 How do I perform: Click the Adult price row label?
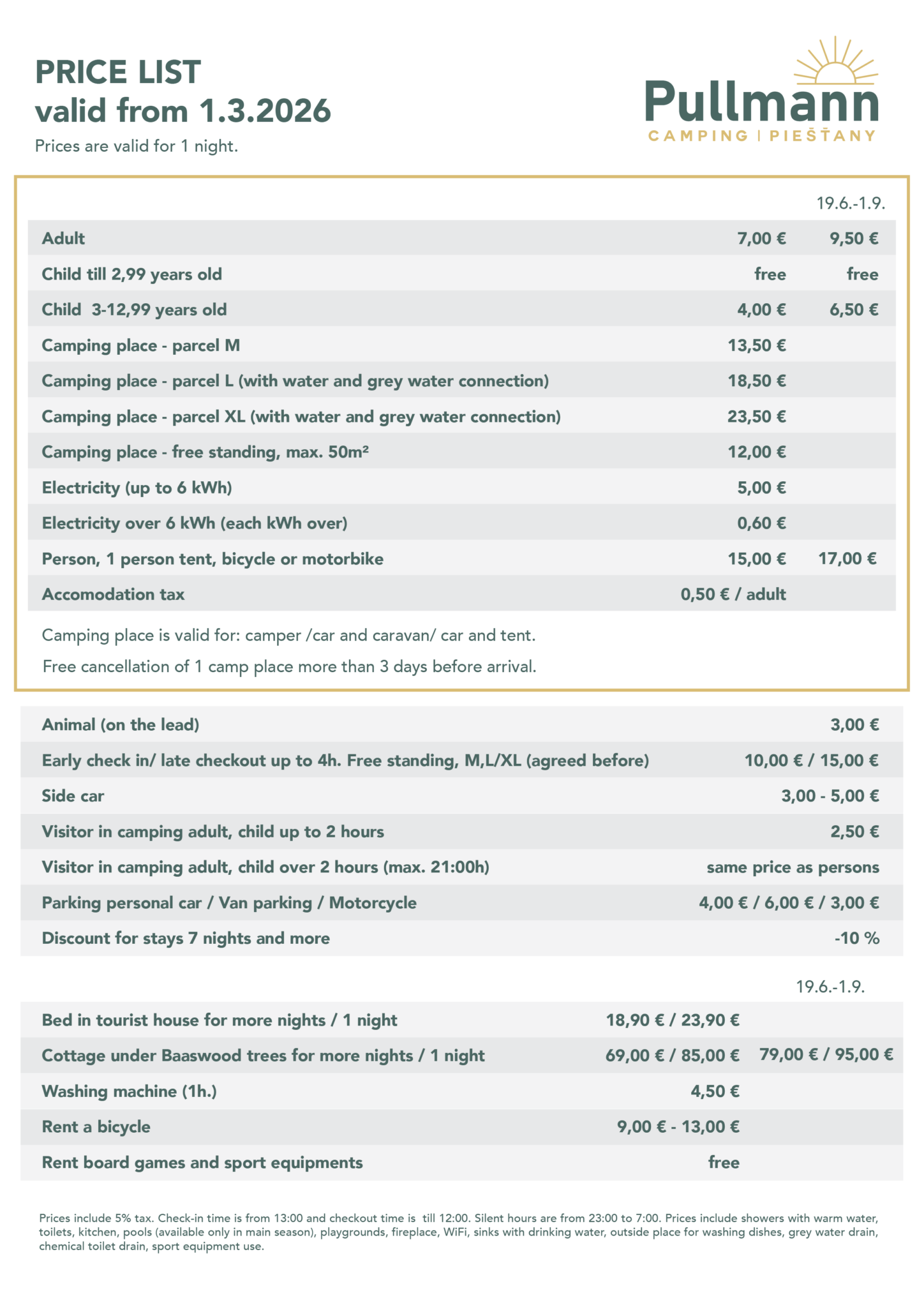point(63,238)
